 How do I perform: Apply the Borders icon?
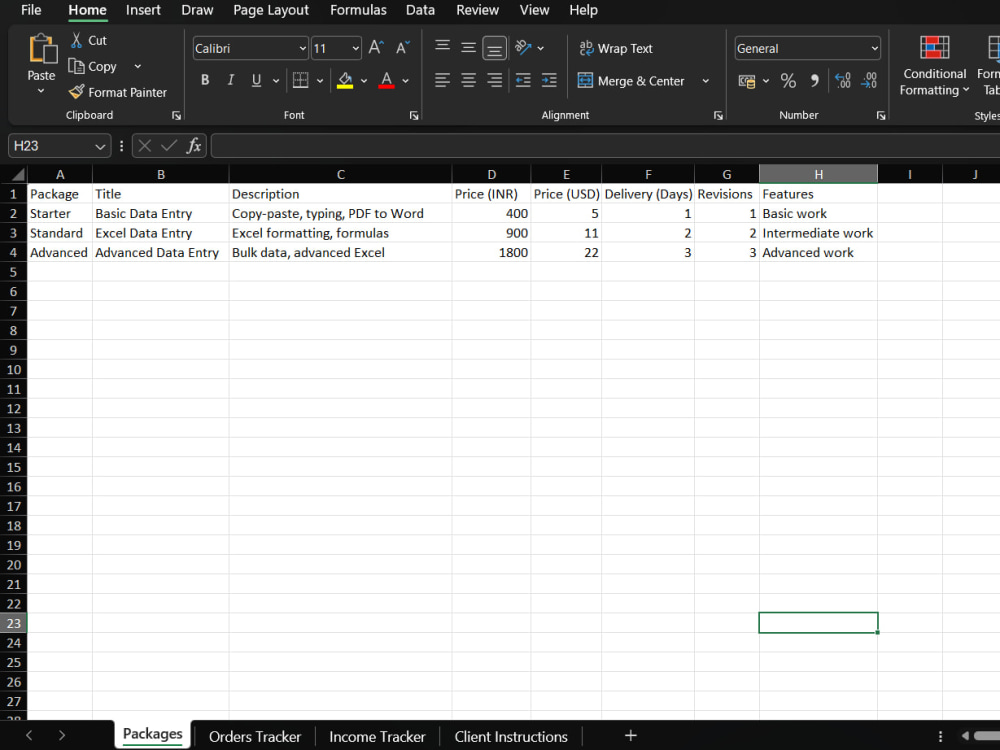click(x=300, y=80)
